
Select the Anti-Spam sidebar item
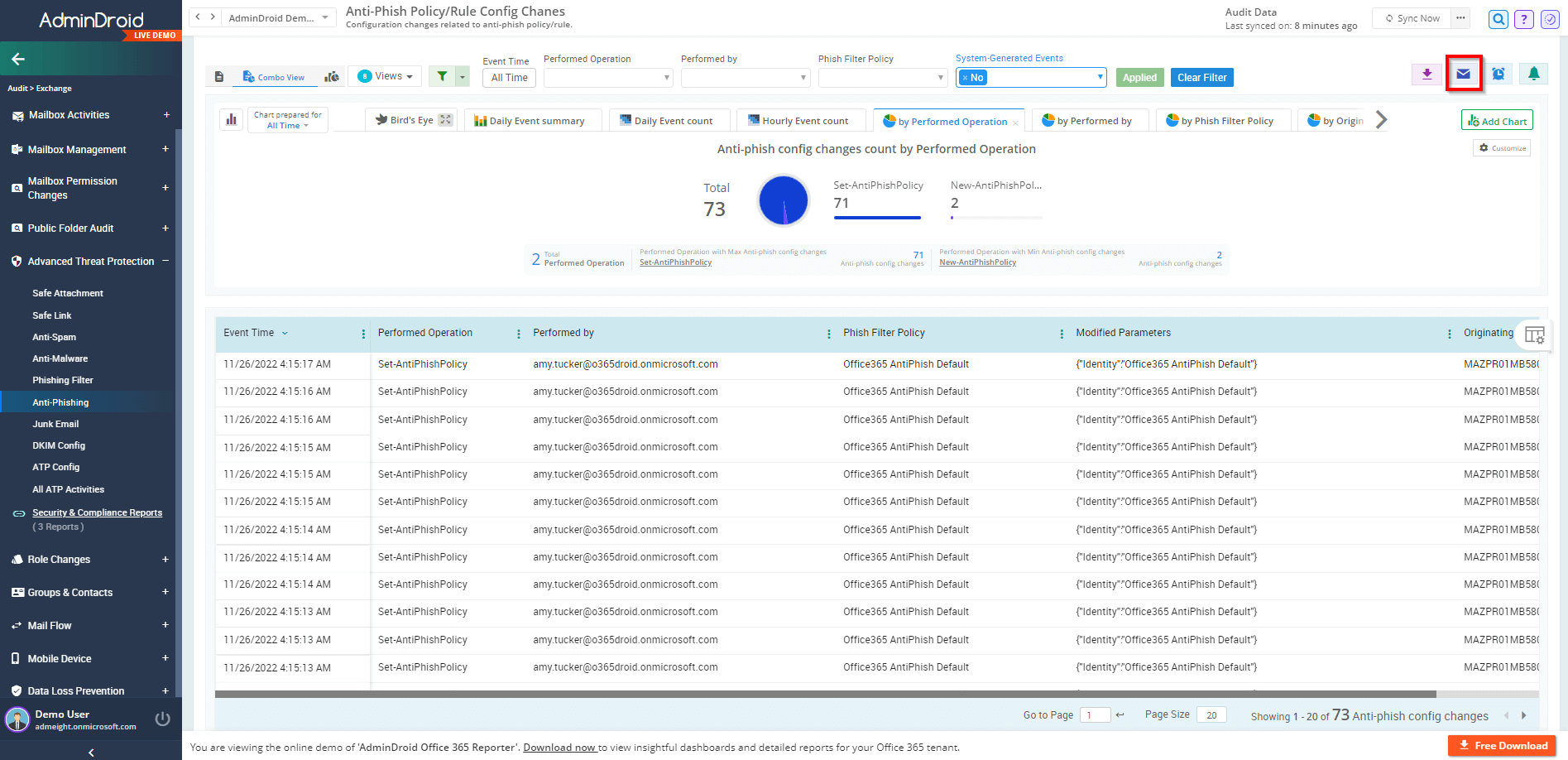[x=54, y=337]
